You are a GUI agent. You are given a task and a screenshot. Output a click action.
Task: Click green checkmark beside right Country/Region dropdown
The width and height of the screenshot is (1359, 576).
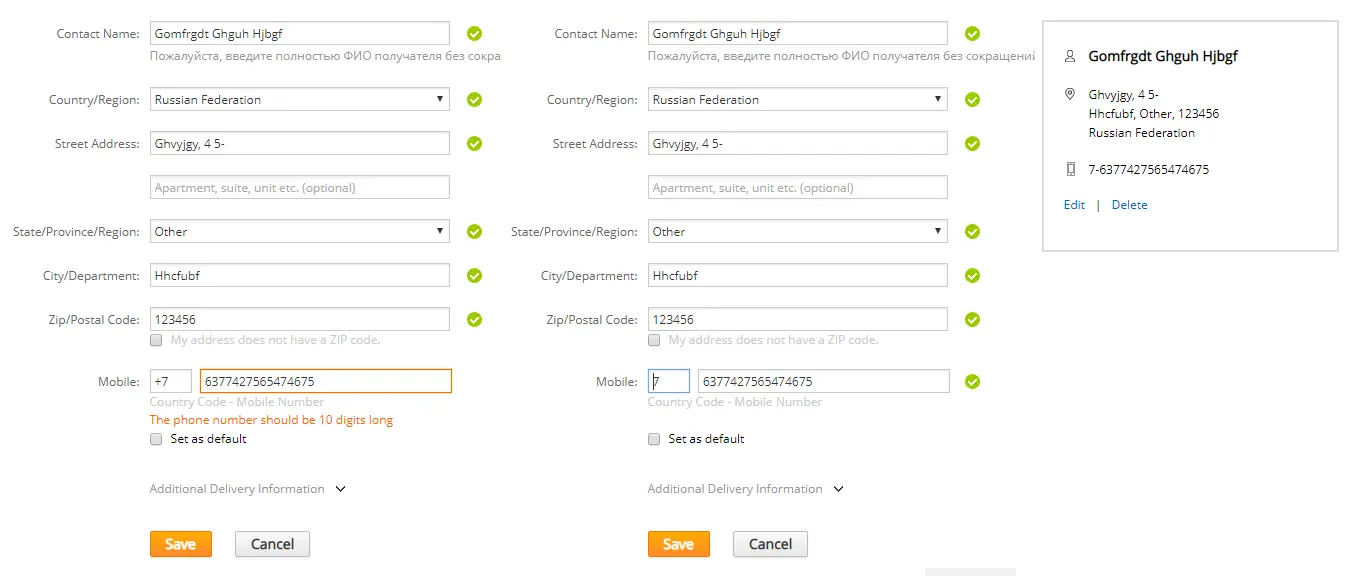[973, 99]
